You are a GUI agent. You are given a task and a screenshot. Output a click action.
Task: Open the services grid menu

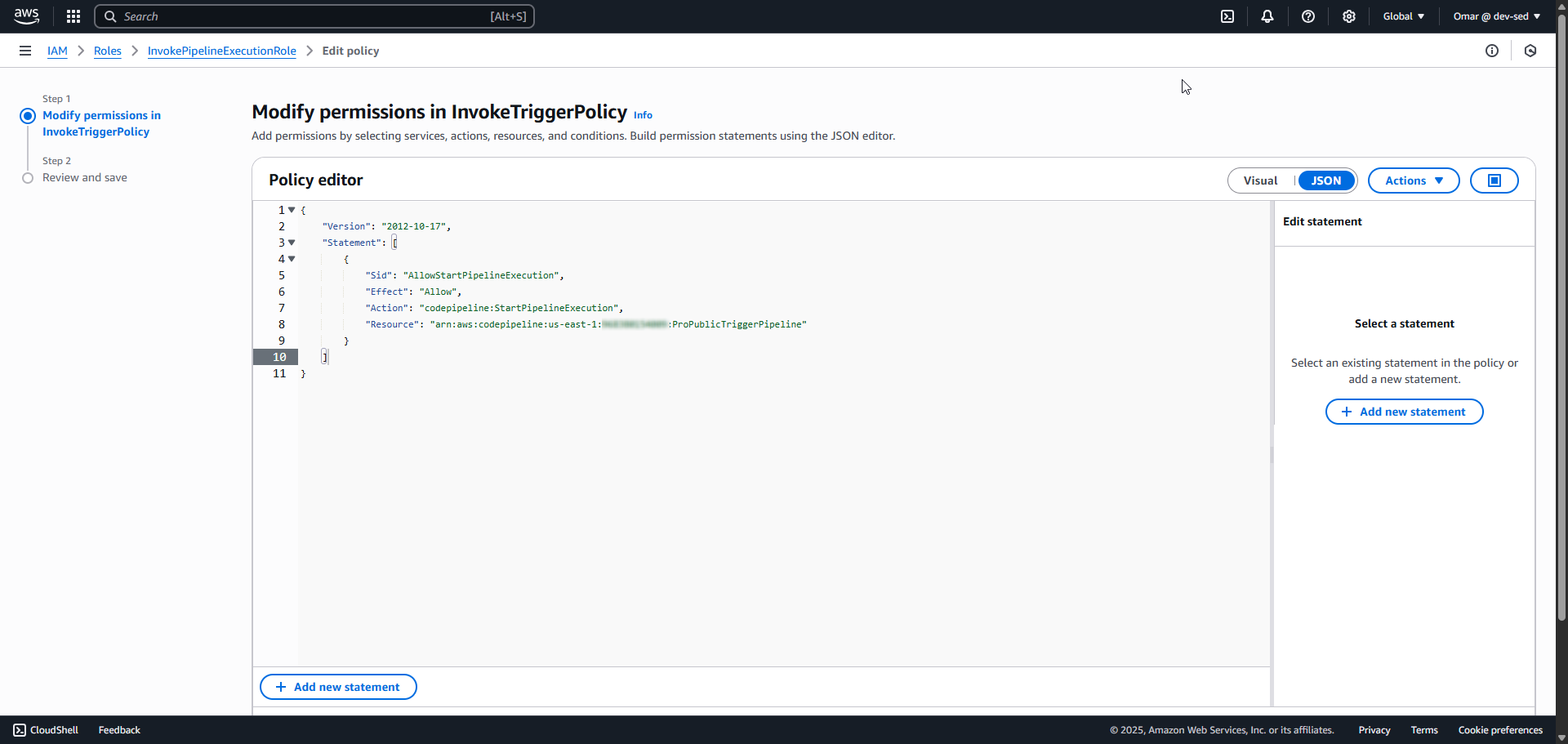click(x=73, y=16)
